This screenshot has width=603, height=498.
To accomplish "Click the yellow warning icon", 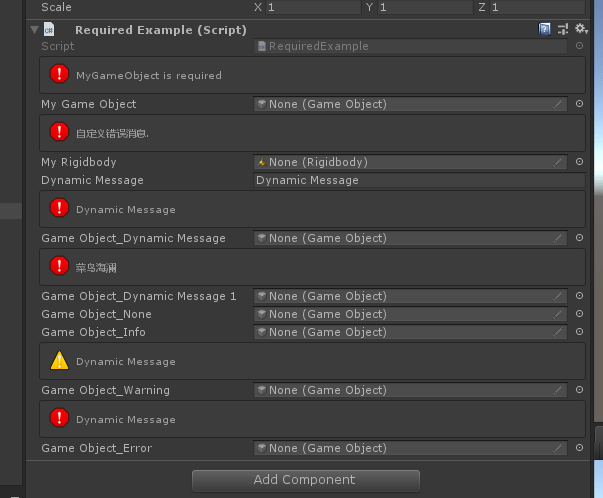I will [60, 361].
